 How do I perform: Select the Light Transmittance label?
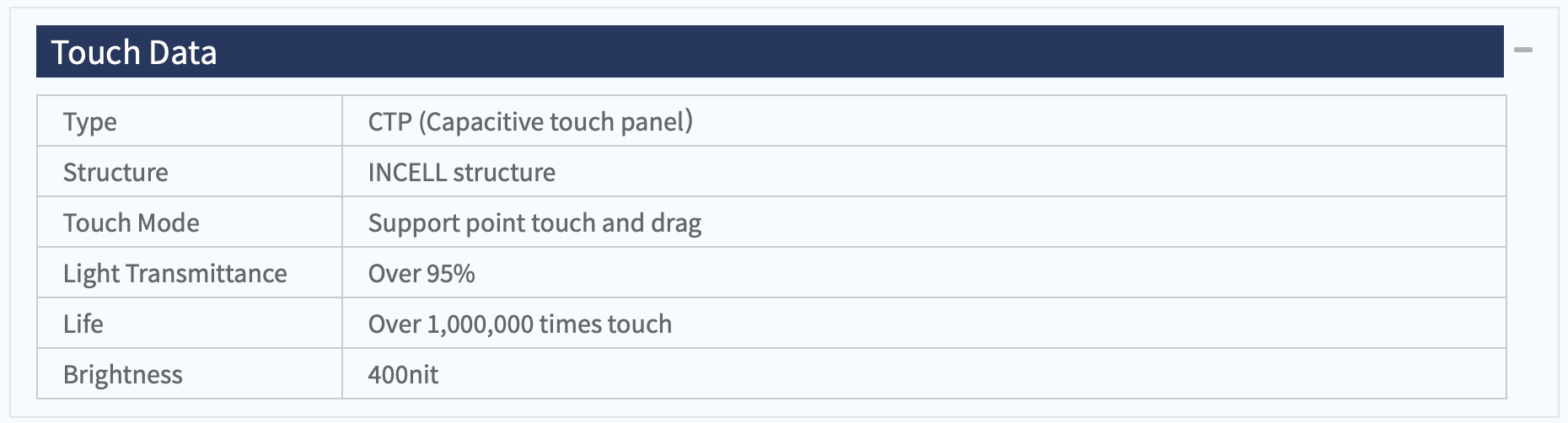(x=175, y=274)
